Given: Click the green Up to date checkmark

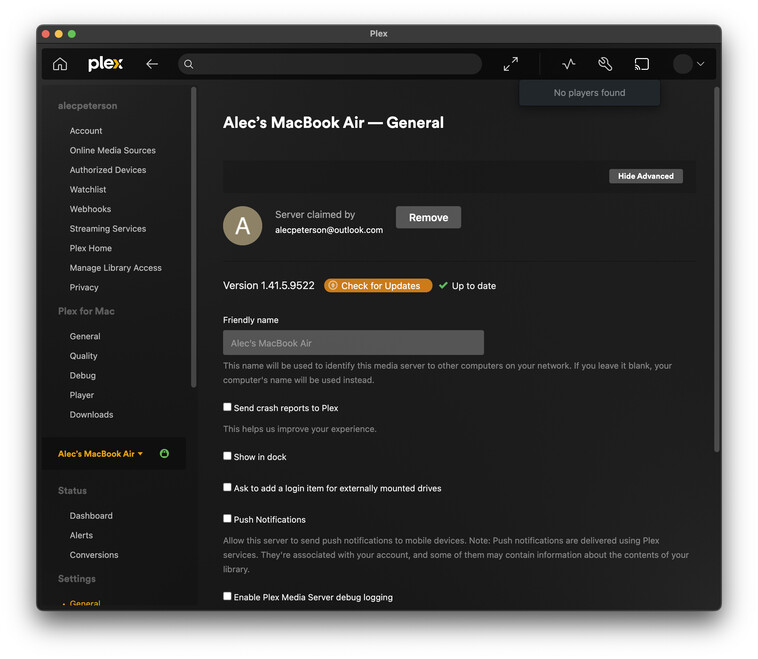Looking at the screenshot, I should pyautogui.click(x=443, y=285).
